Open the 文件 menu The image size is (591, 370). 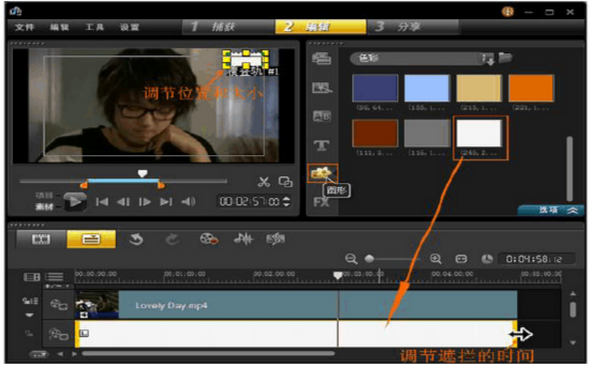[x=24, y=27]
